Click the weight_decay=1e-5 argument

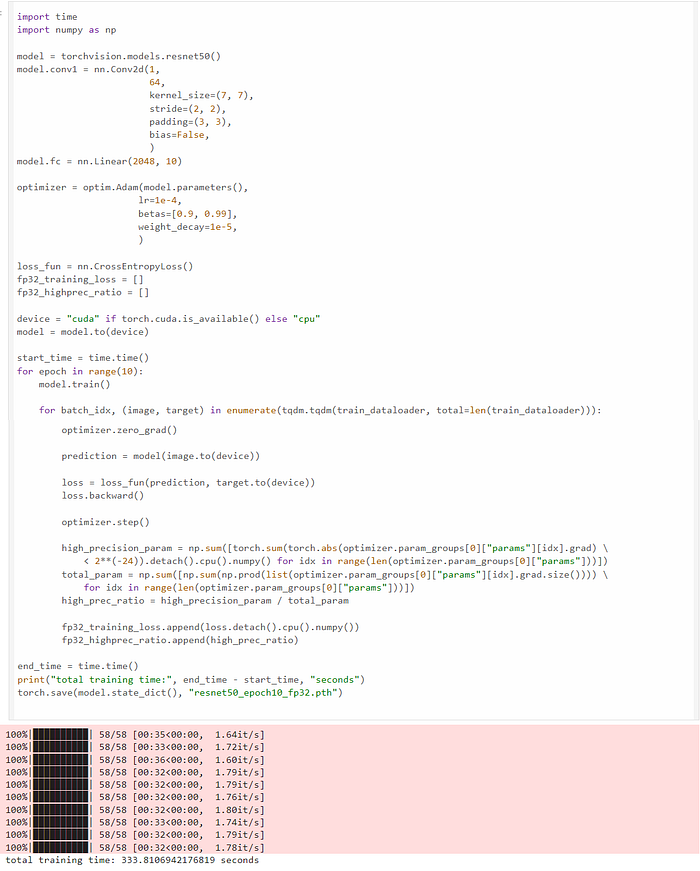pyautogui.click(x=188, y=227)
